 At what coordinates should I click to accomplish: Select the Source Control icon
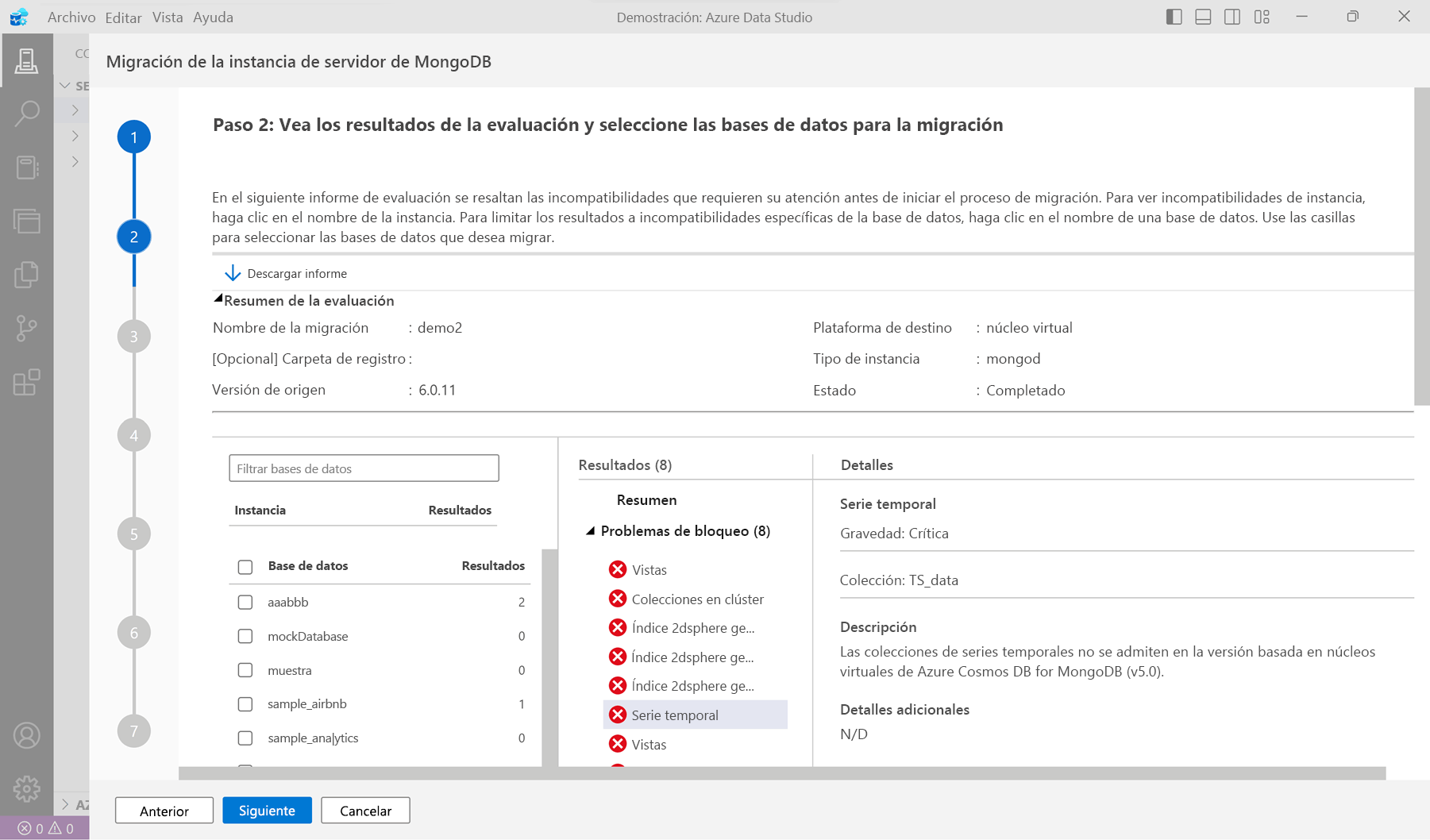click(x=27, y=329)
